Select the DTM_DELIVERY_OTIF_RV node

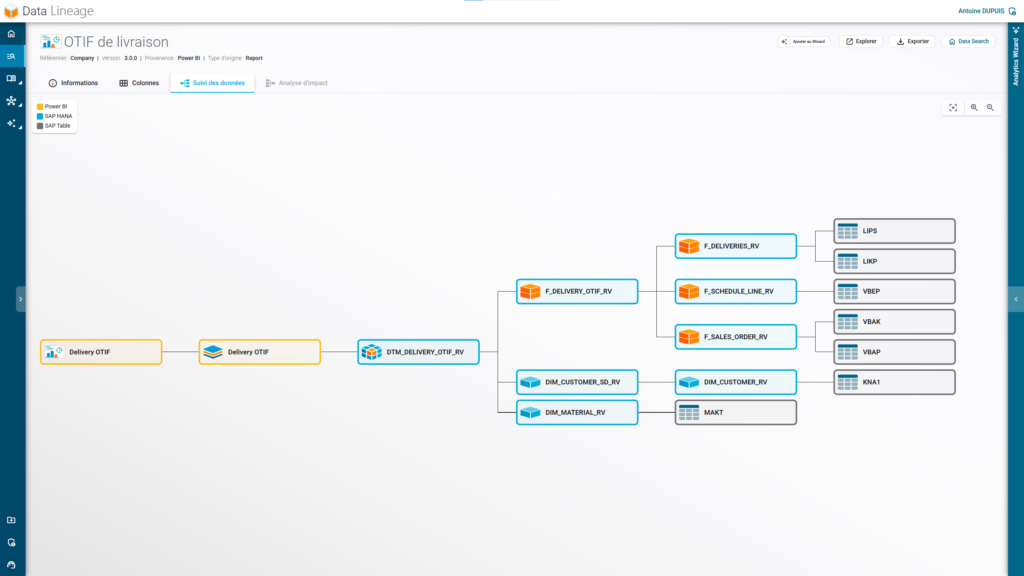point(418,352)
